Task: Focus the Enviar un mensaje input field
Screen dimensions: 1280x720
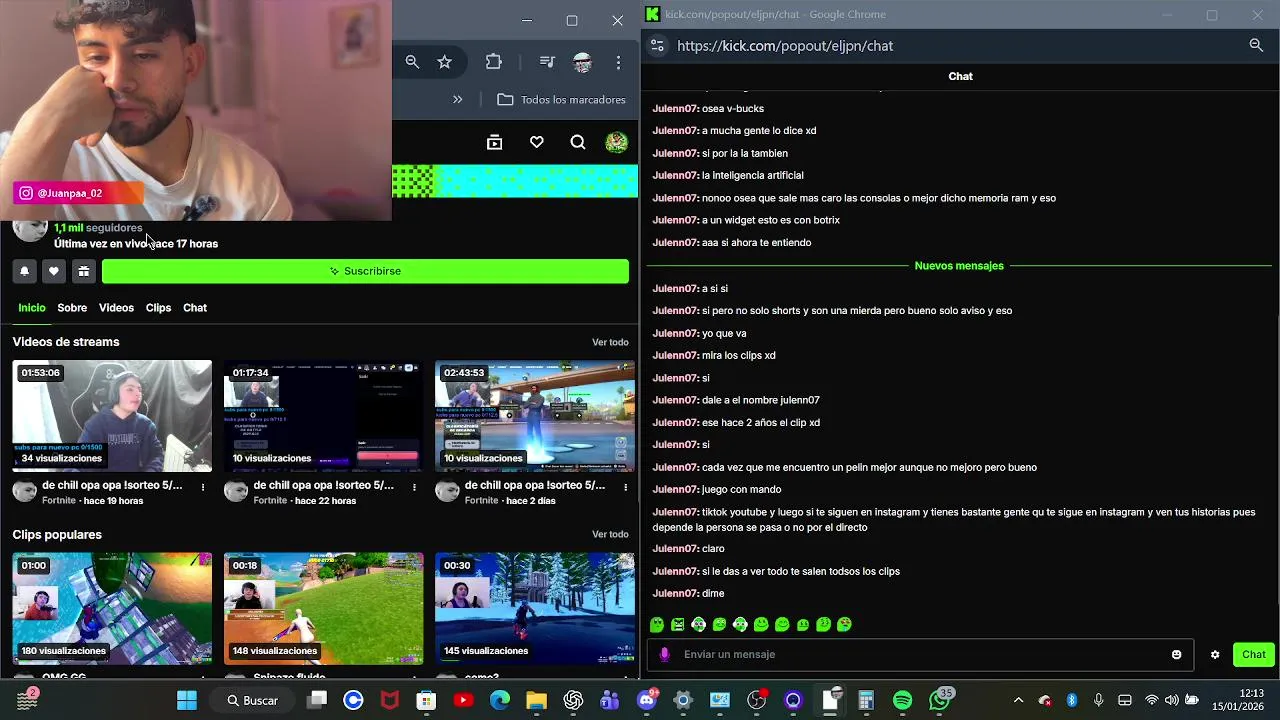Action: pos(920,655)
